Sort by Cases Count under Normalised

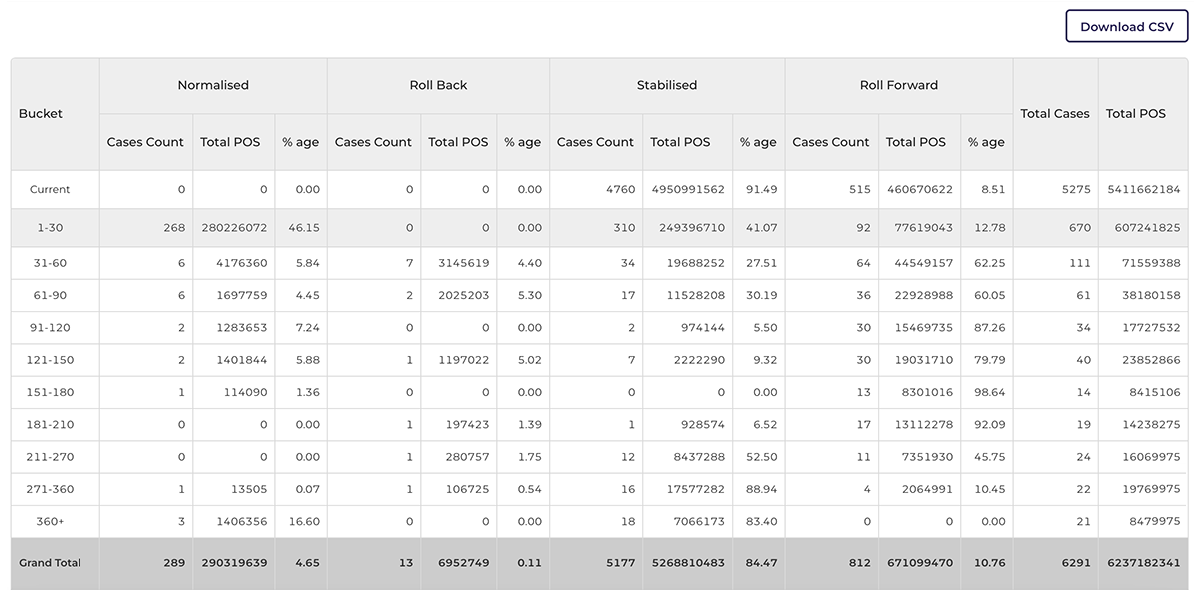pos(146,142)
